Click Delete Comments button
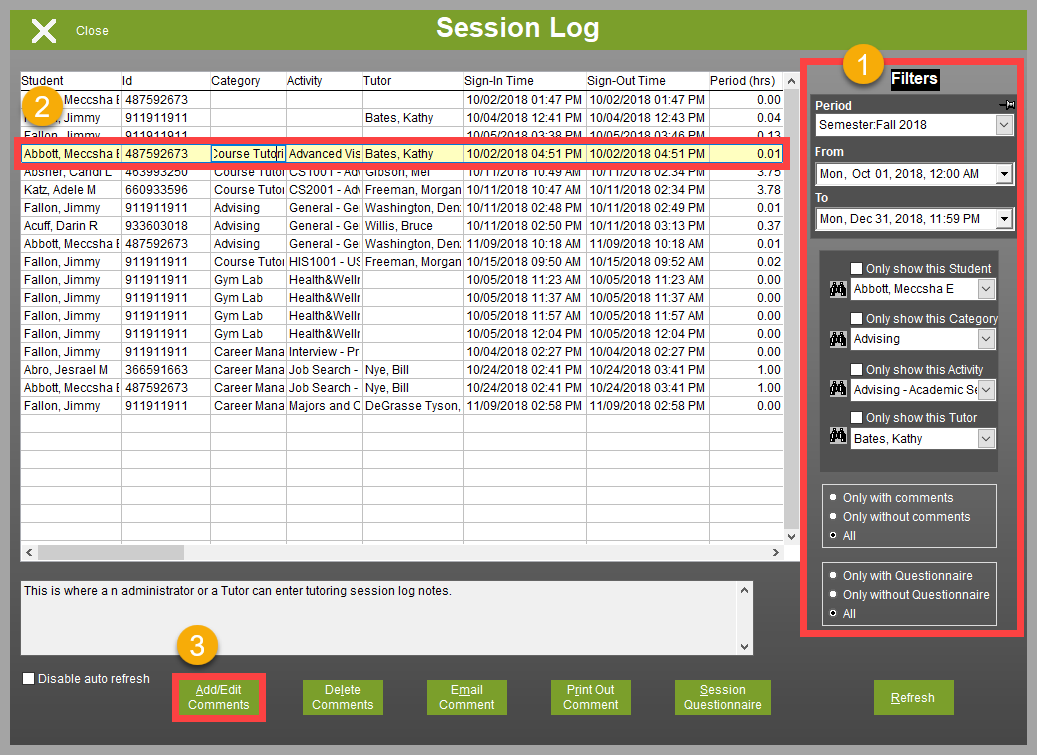Viewport: 1037px width, 755px height. point(343,697)
